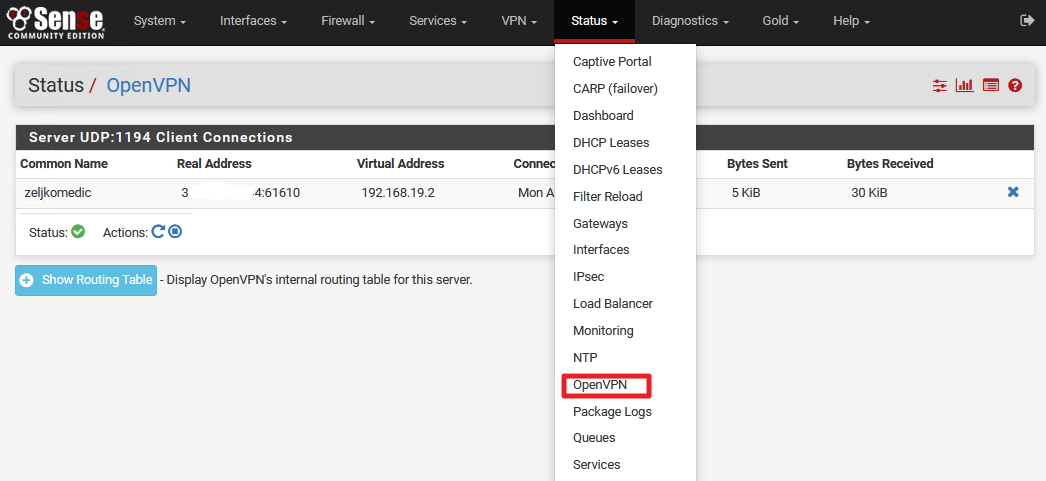
Task: Click the red help question mark icon
Action: 1015,85
